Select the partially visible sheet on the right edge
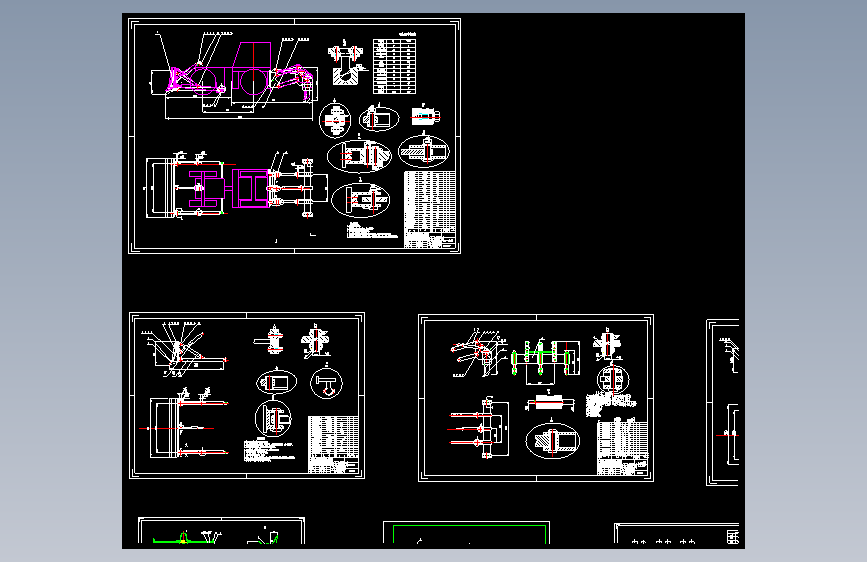The height and width of the screenshot is (562, 867). [722, 402]
